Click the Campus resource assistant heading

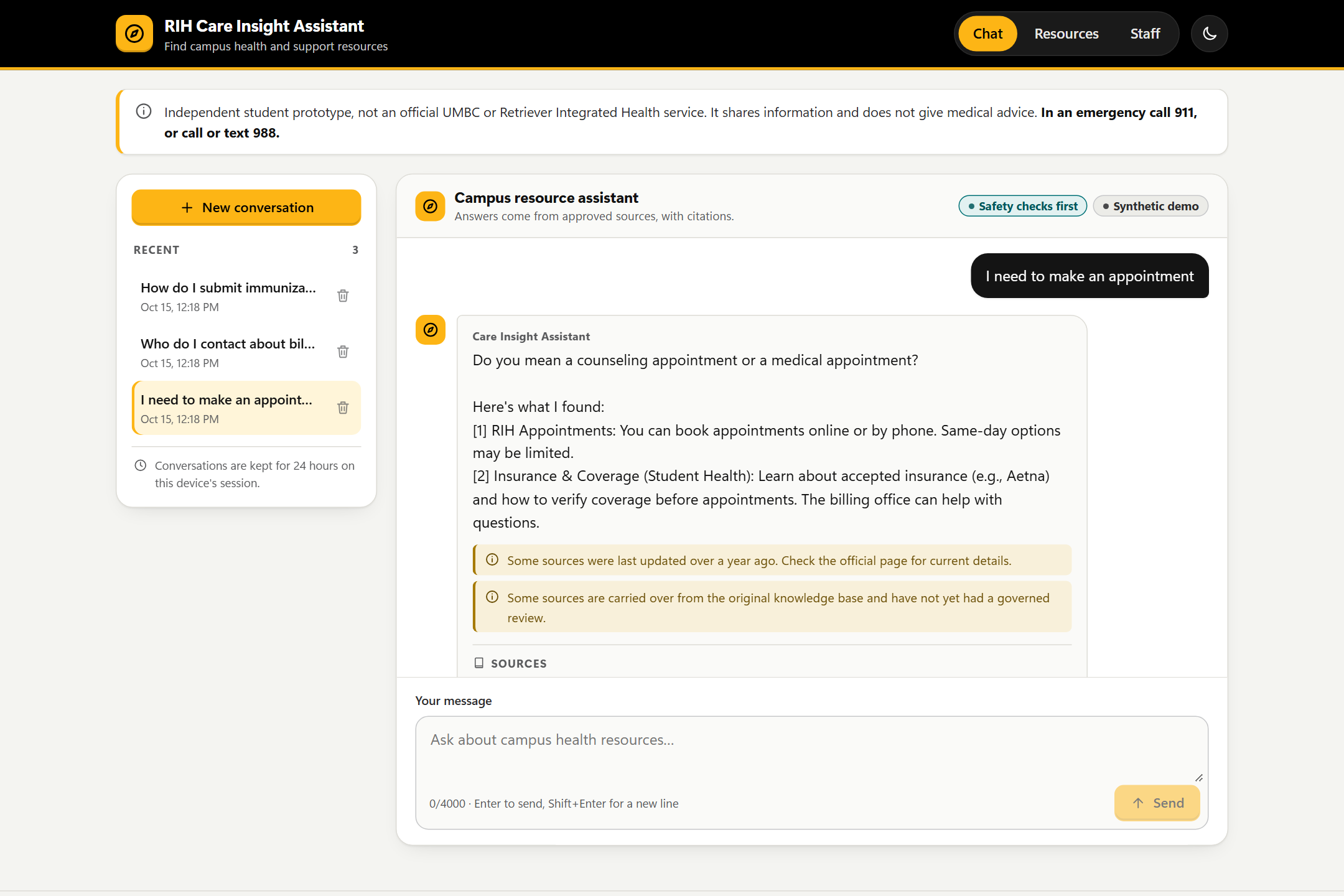pyautogui.click(x=546, y=198)
